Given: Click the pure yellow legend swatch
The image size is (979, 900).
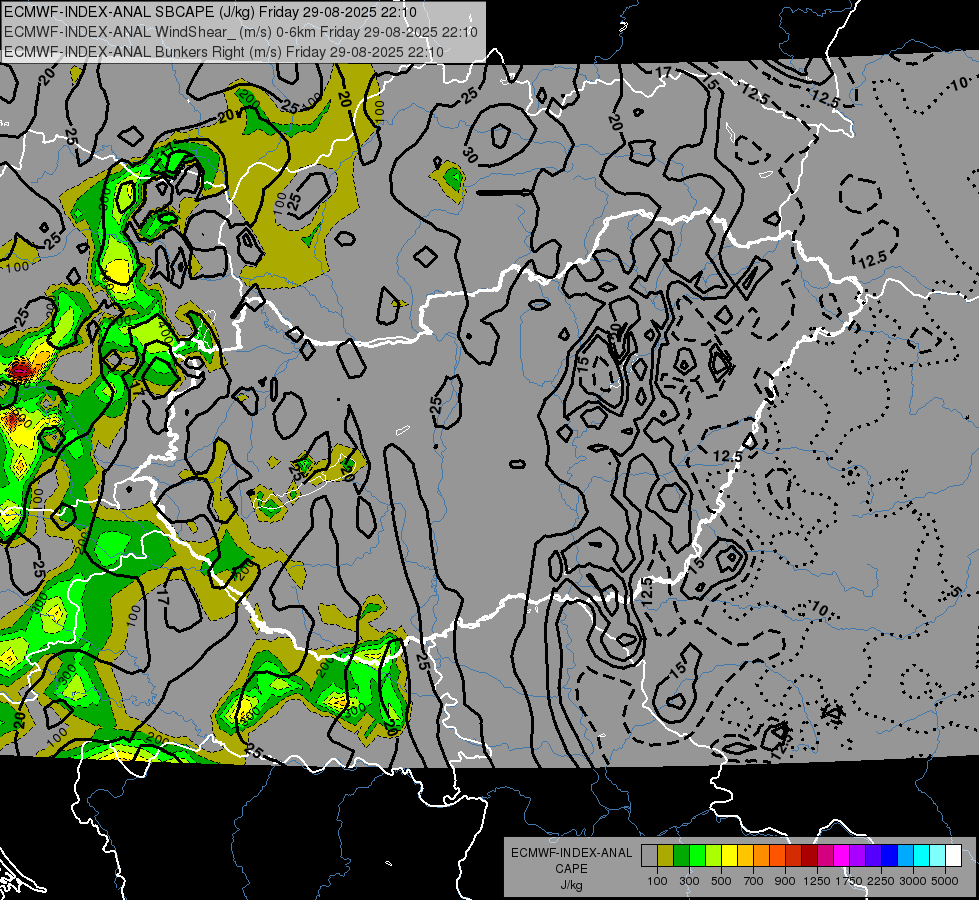Looking at the screenshot, I should point(730,855).
